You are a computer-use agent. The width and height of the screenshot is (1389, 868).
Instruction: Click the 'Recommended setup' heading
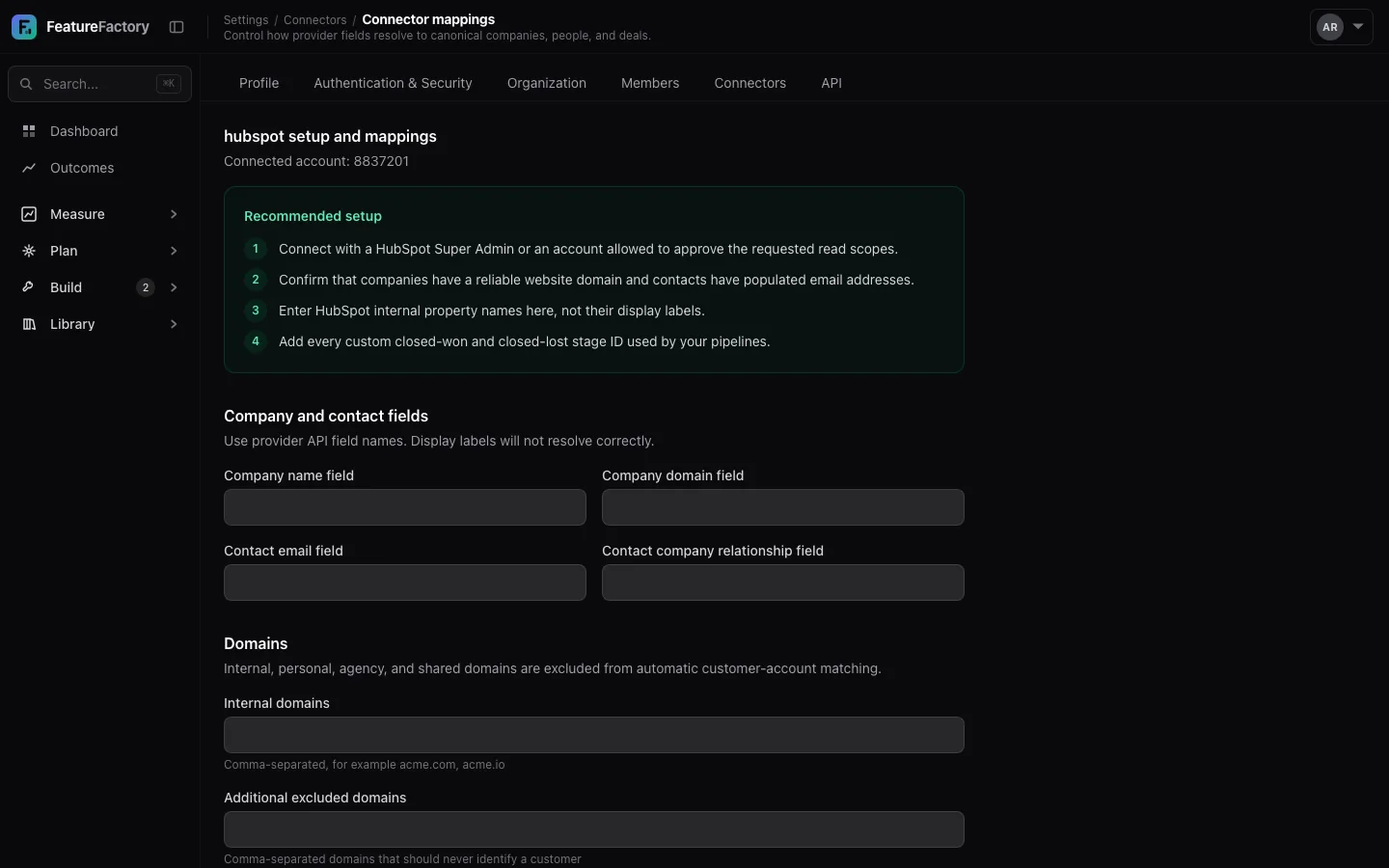click(x=313, y=216)
